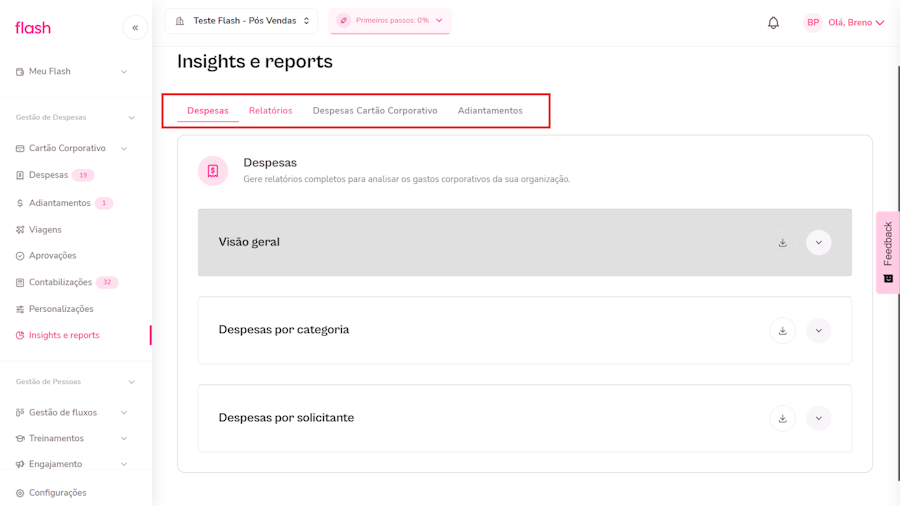Viewport: 900px width, 506px height.
Task: Click the Despesas por categoria title
Action: 284,330
